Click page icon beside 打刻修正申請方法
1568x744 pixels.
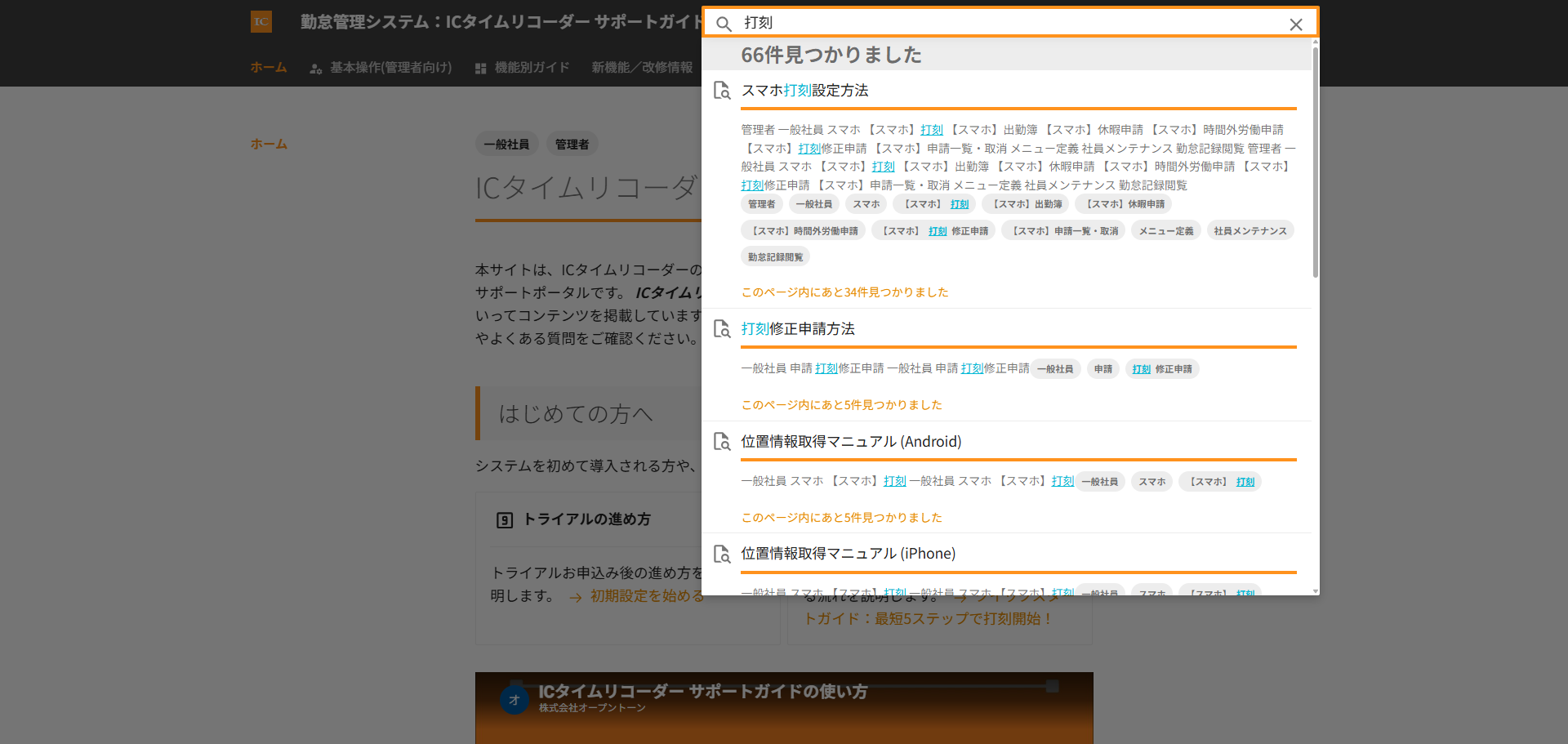722,329
